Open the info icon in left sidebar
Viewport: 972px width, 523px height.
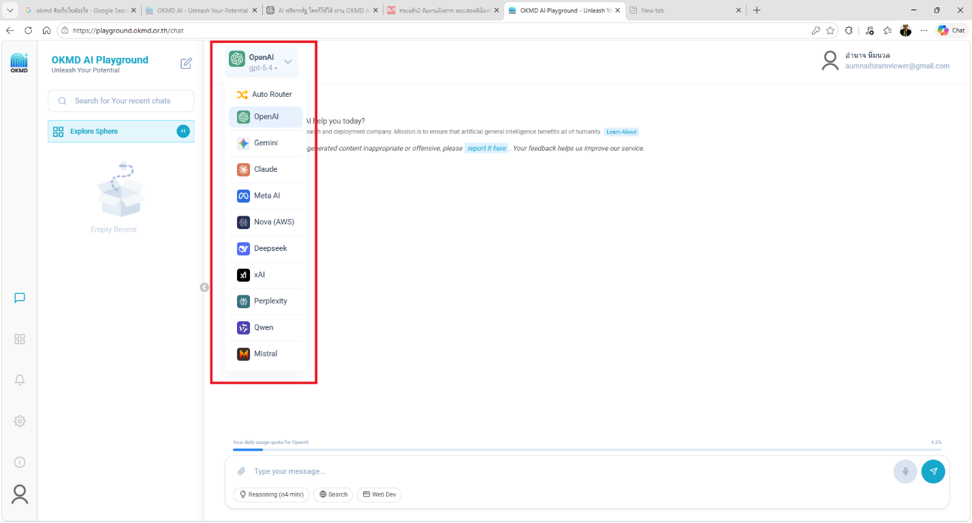(20, 462)
